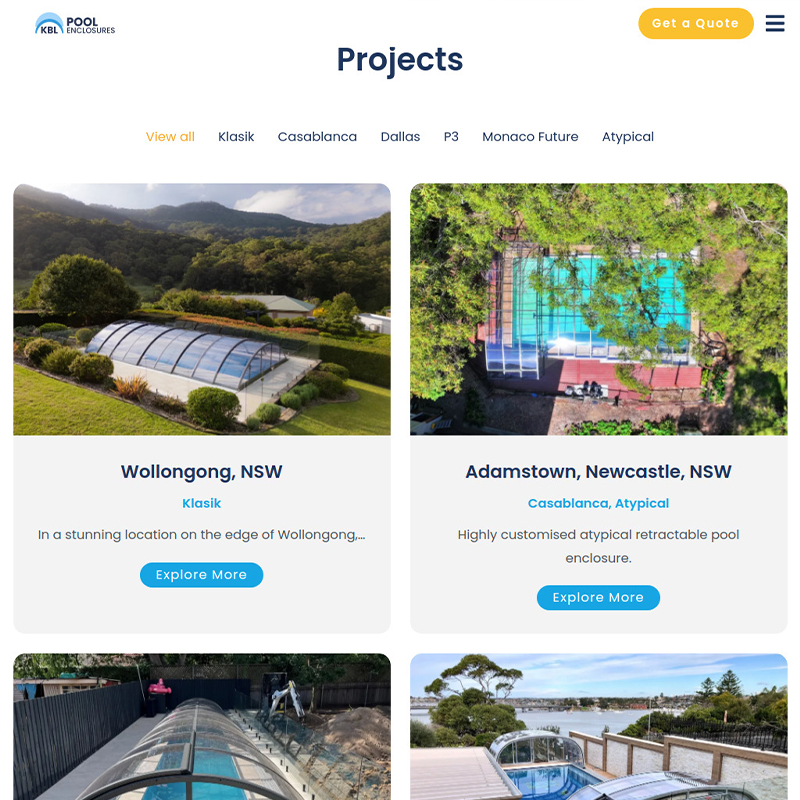Image resolution: width=800 pixels, height=800 pixels.
Task: Explore More for the Adamstown project
Action: click(598, 597)
